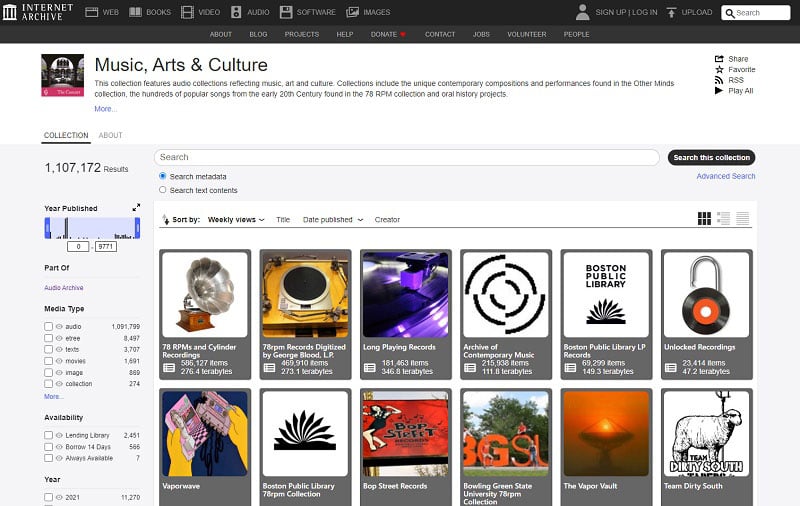Check the audio media type checkbox
Viewport: 800px width, 506px height.
coord(48,326)
